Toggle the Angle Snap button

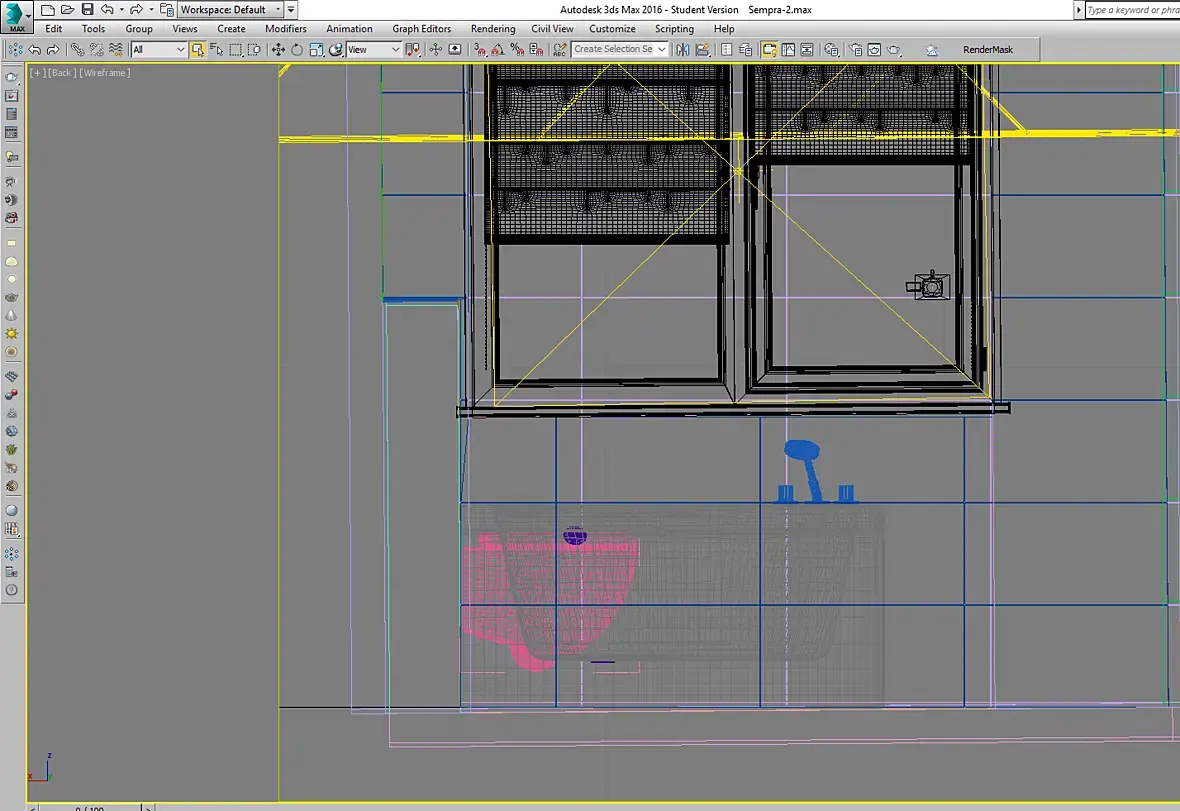[497, 50]
